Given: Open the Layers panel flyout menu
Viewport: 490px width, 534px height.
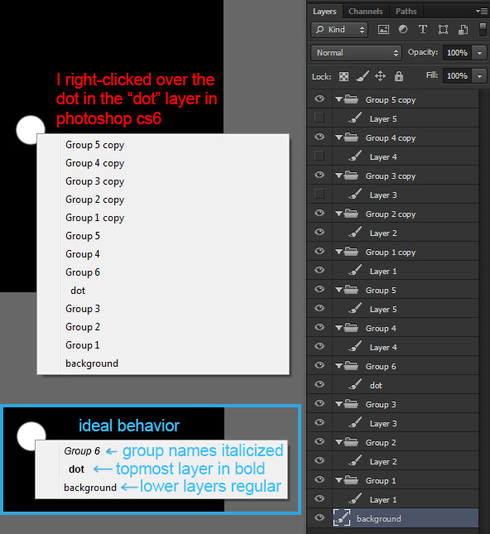Looking at the screenshot, I should (x=482, y=11).
